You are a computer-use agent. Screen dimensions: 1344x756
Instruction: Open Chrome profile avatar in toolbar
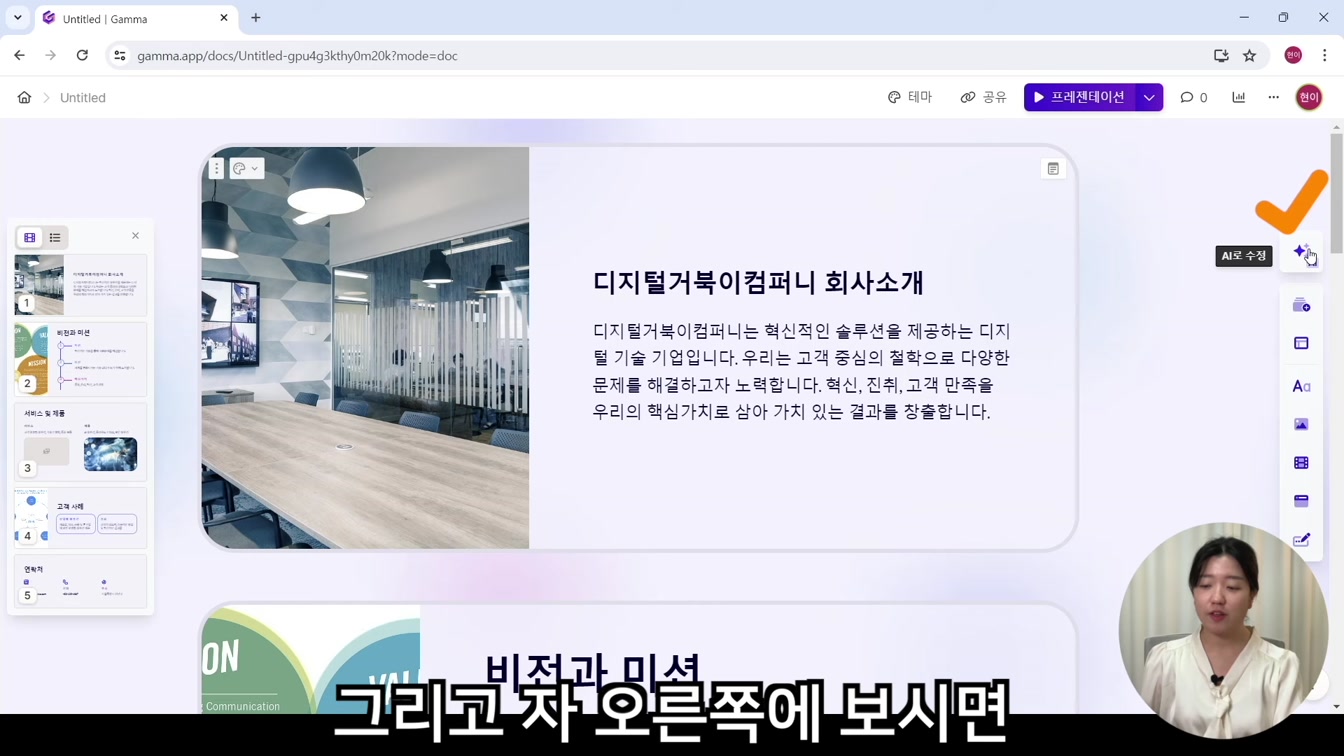[x=1293, y=56]
